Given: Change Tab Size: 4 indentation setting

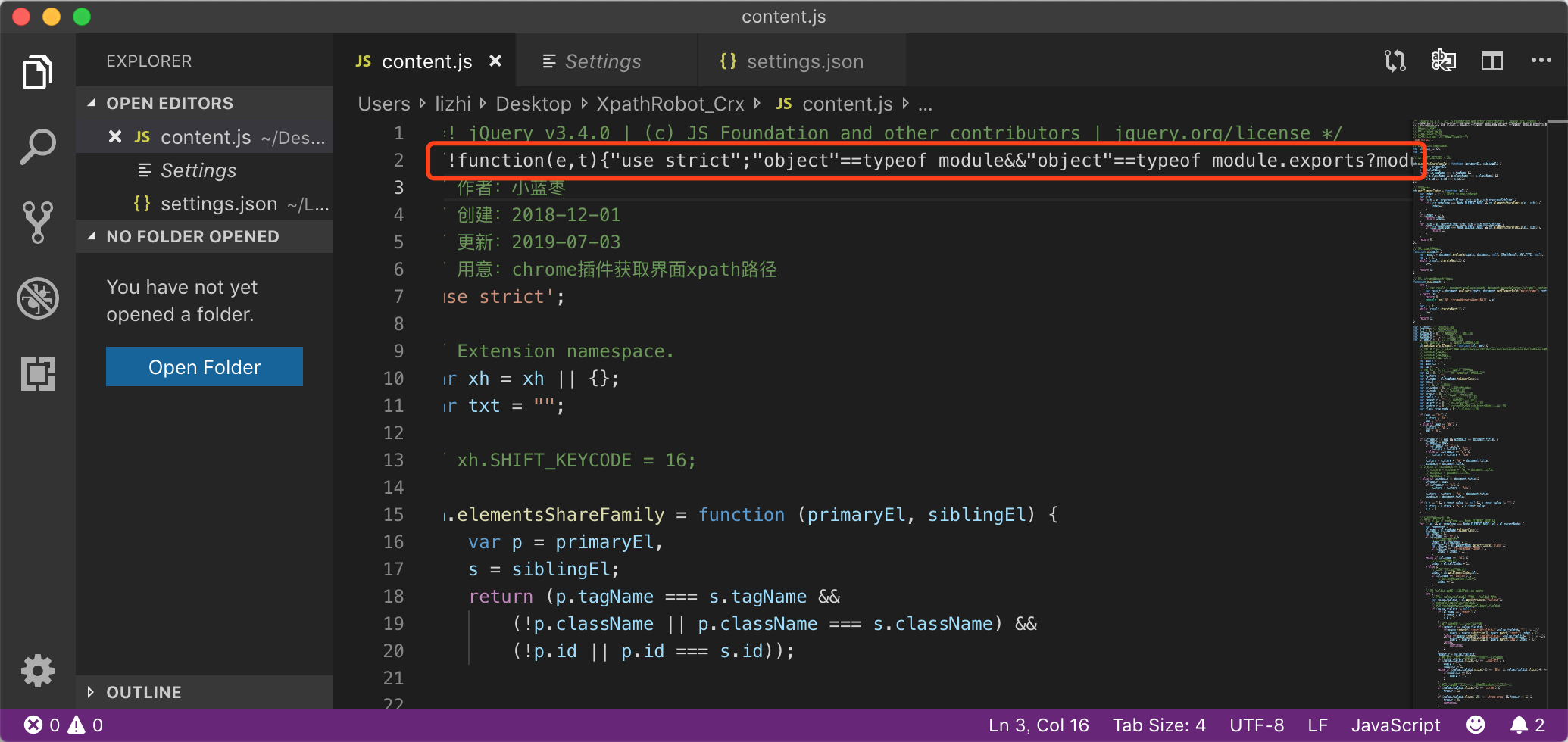Looking at the screenshot, I should click(1159, 725).
